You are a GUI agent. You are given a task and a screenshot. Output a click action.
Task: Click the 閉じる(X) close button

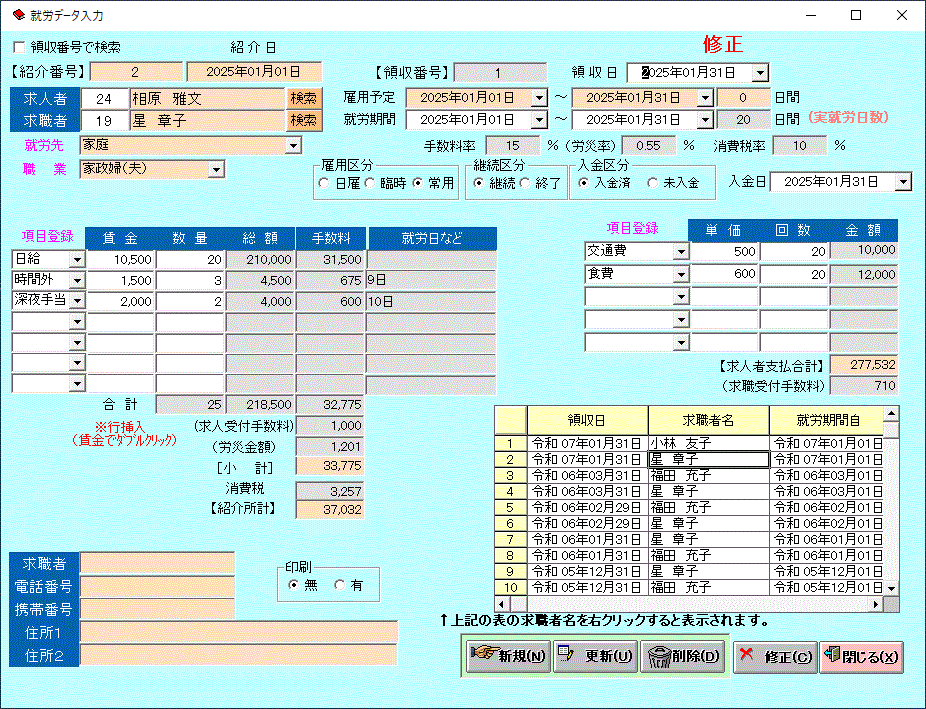coord(862,657)
